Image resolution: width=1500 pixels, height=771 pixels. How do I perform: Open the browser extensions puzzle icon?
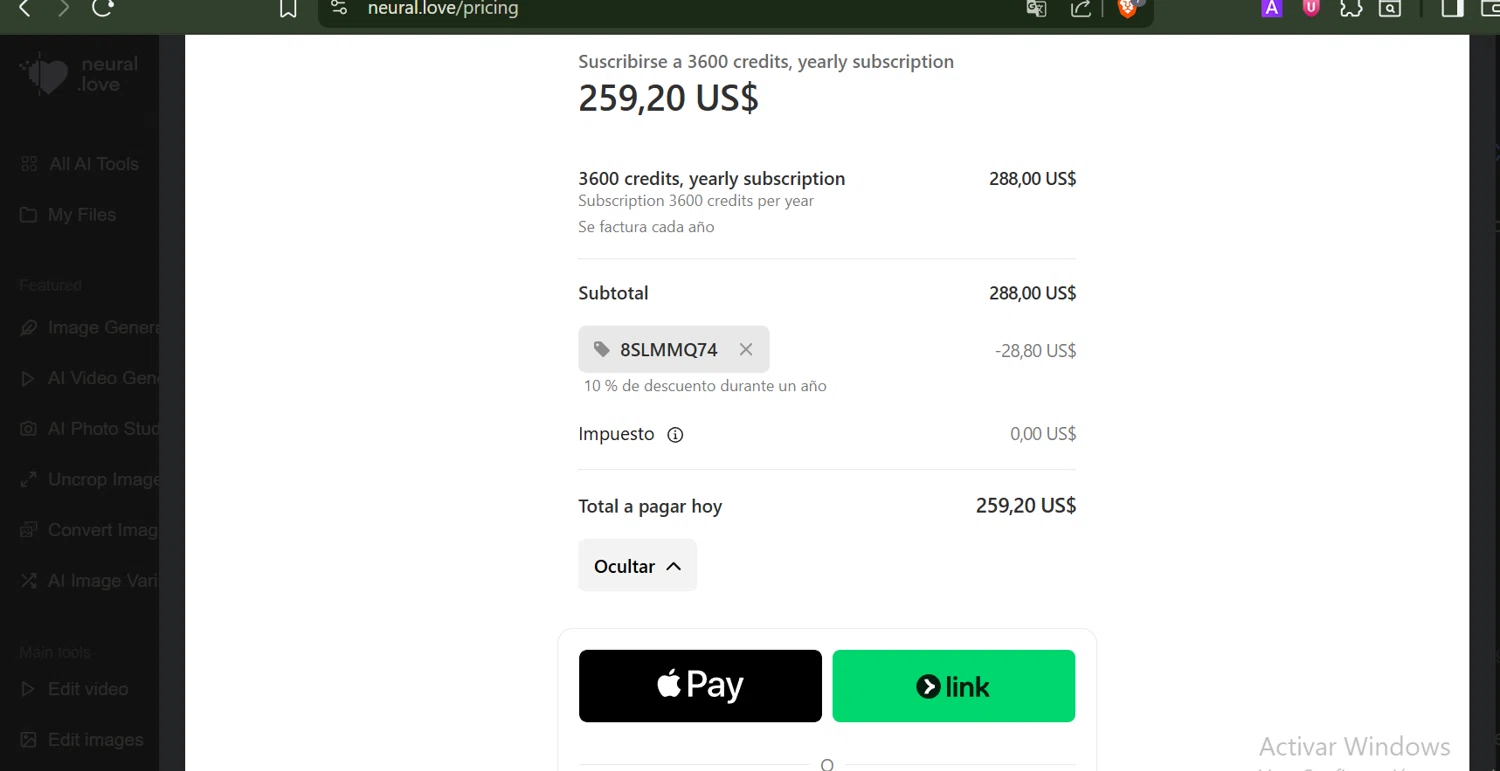(1350, 8)
